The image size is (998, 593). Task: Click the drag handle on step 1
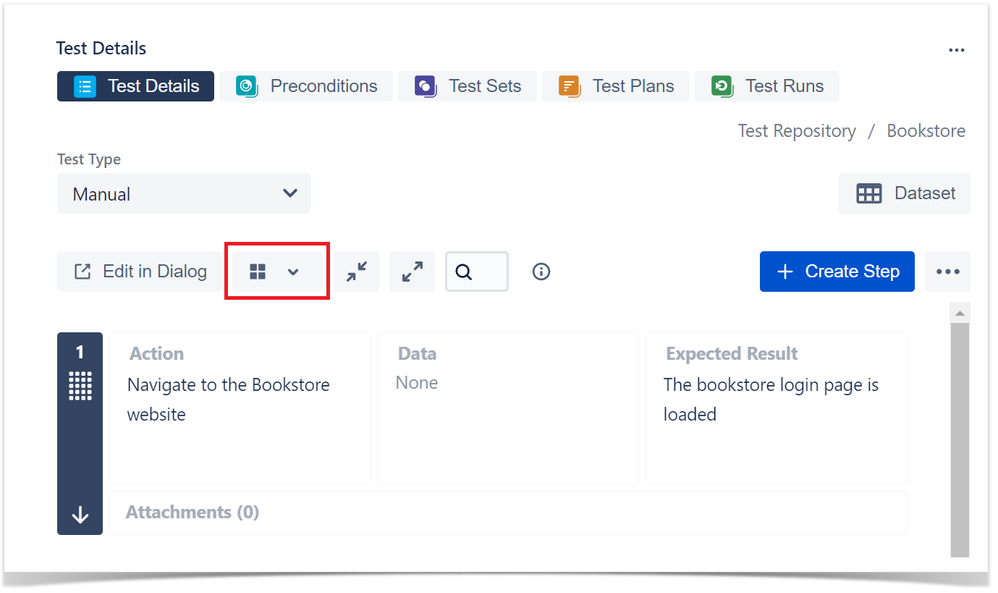tap(79, 386)
